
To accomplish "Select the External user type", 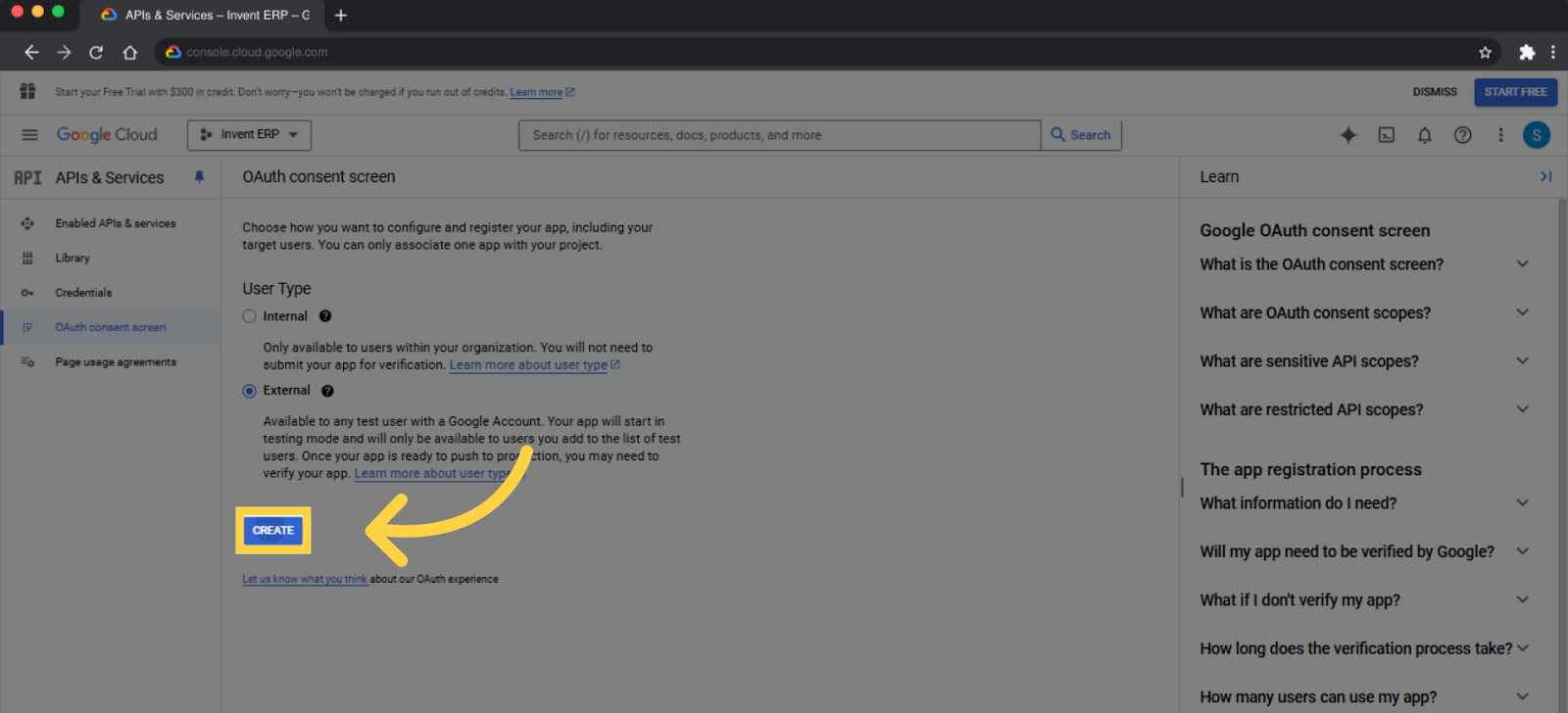I will 249,391.
